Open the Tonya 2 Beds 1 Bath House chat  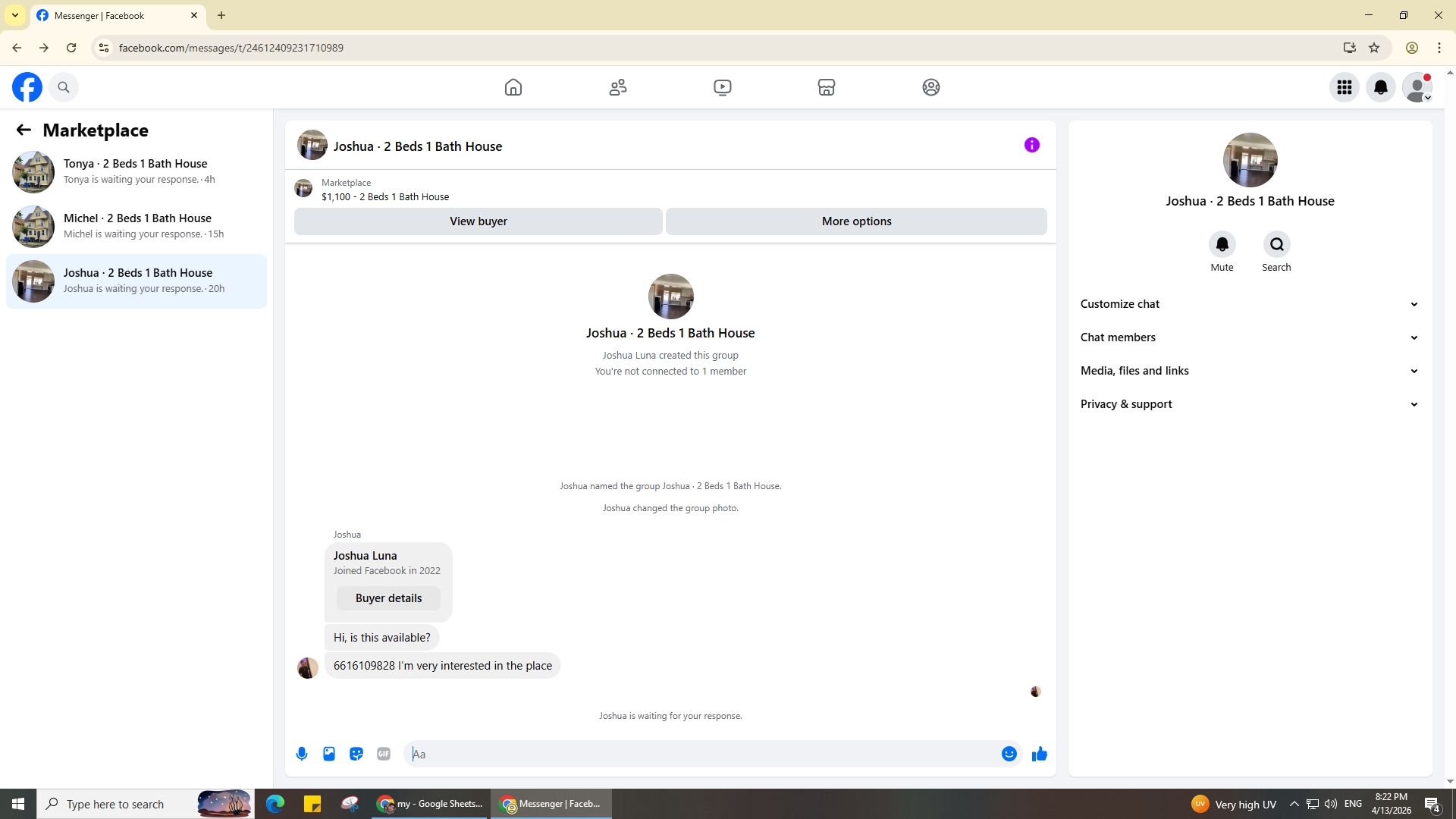pyautogui.click(x=136, y=172)
